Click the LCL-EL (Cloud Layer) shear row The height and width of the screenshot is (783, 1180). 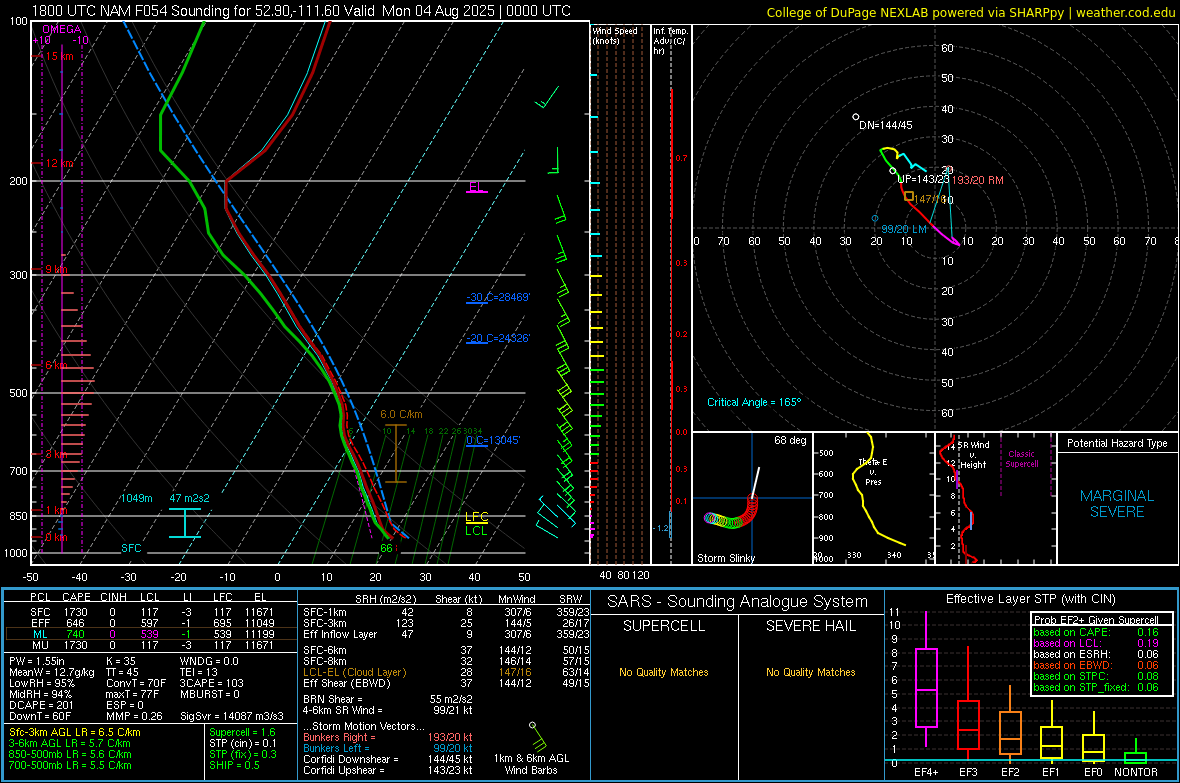pyautogui.click(x=446, y=672)
